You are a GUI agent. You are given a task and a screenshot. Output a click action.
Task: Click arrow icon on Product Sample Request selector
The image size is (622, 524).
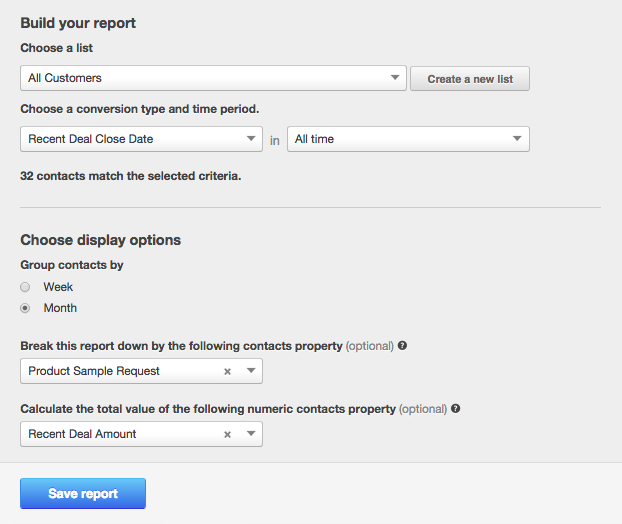[x=250, y=372]
